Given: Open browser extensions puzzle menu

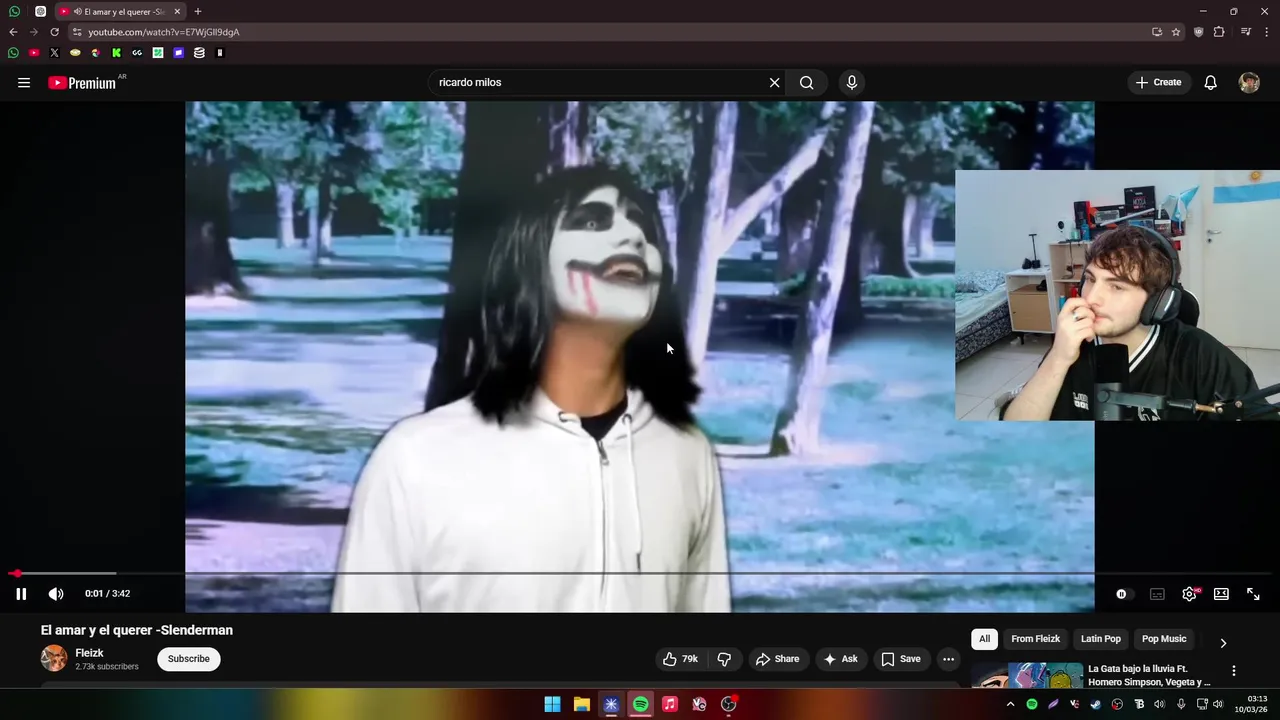Looking at the screenshot, I should point(1219,32).
